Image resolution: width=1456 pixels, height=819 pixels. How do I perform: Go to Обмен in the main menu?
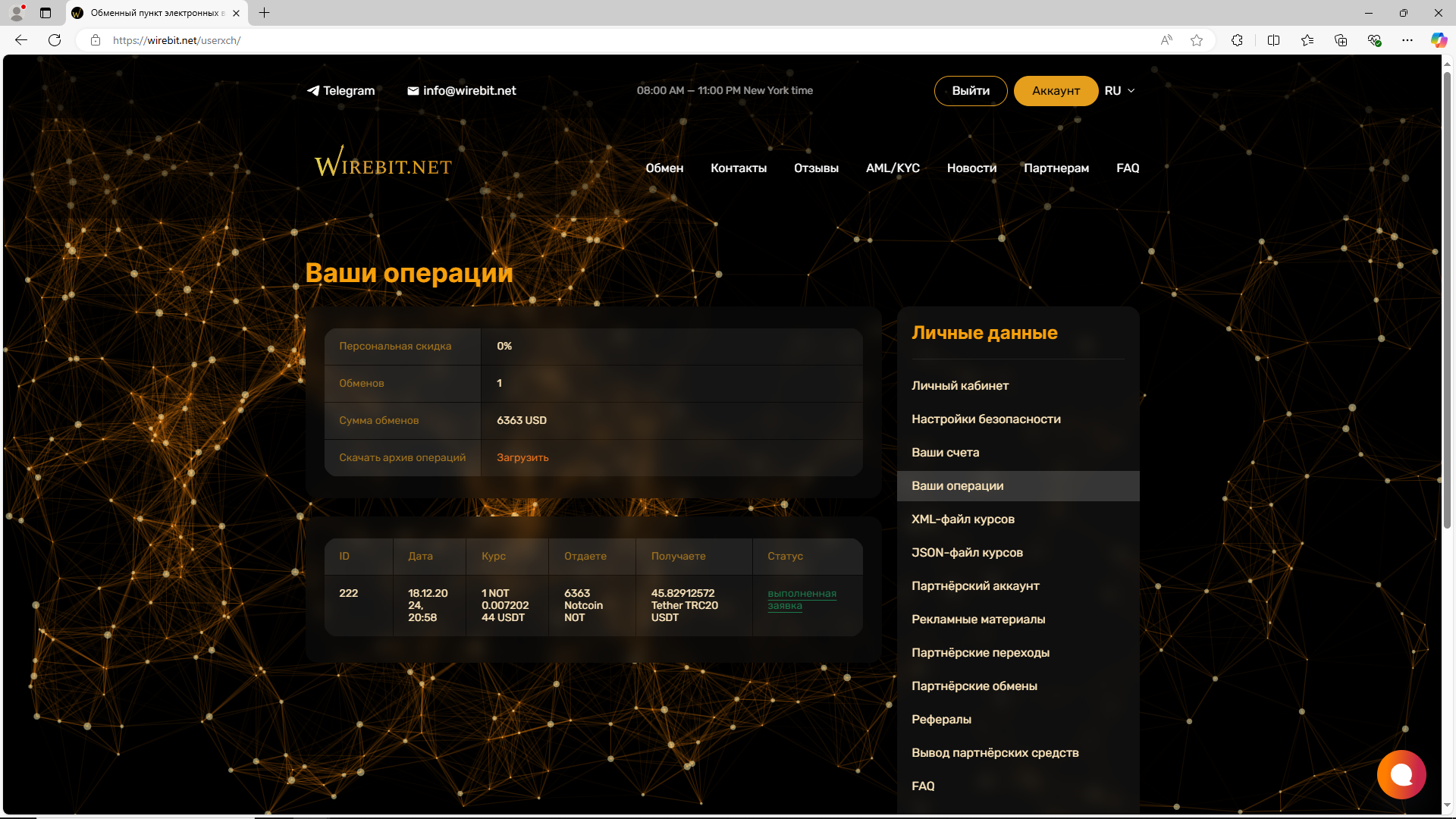[x=664, y=168]
